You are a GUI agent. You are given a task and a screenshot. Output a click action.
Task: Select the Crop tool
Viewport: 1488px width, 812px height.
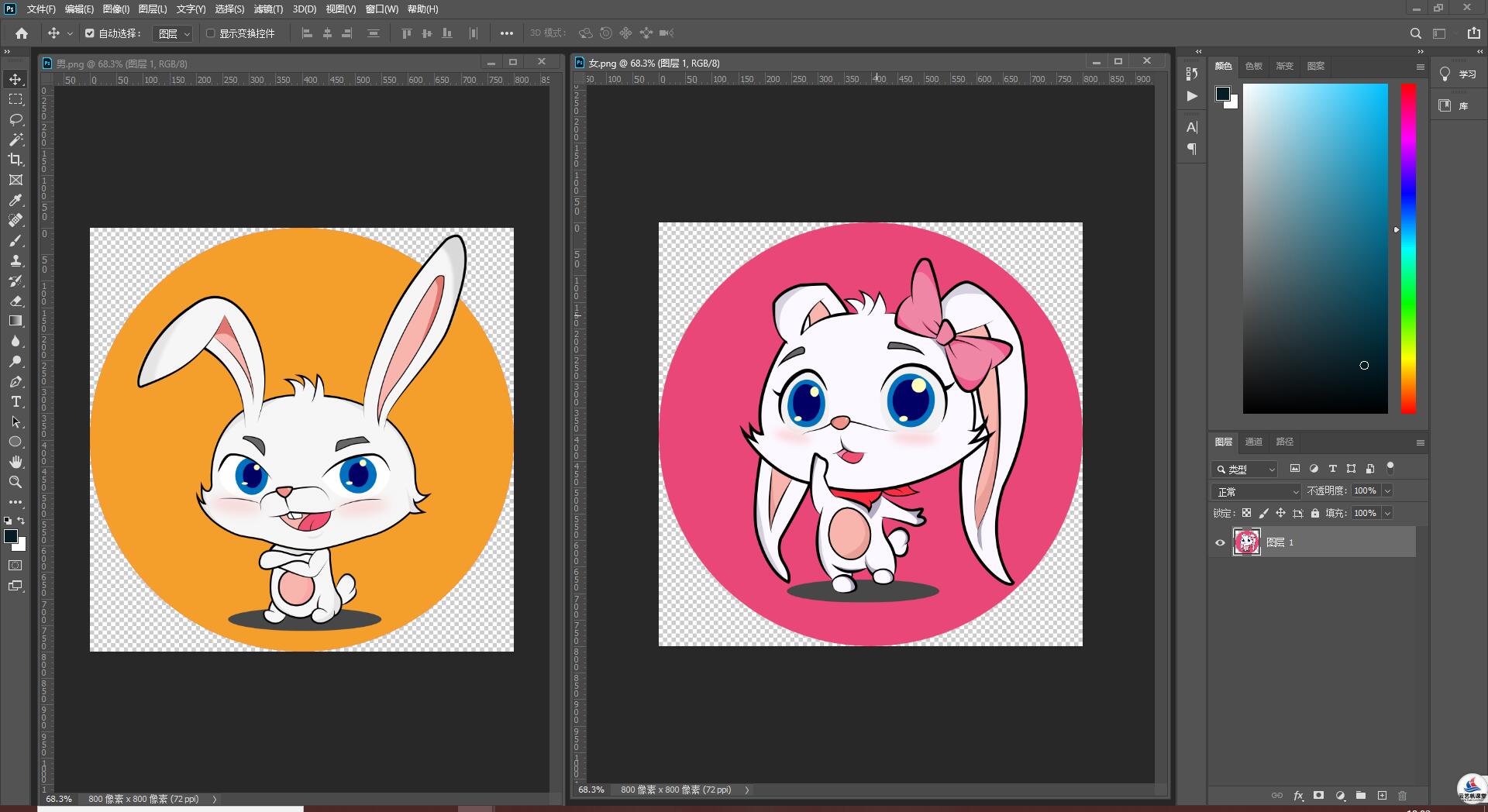[x=15, y=160]
